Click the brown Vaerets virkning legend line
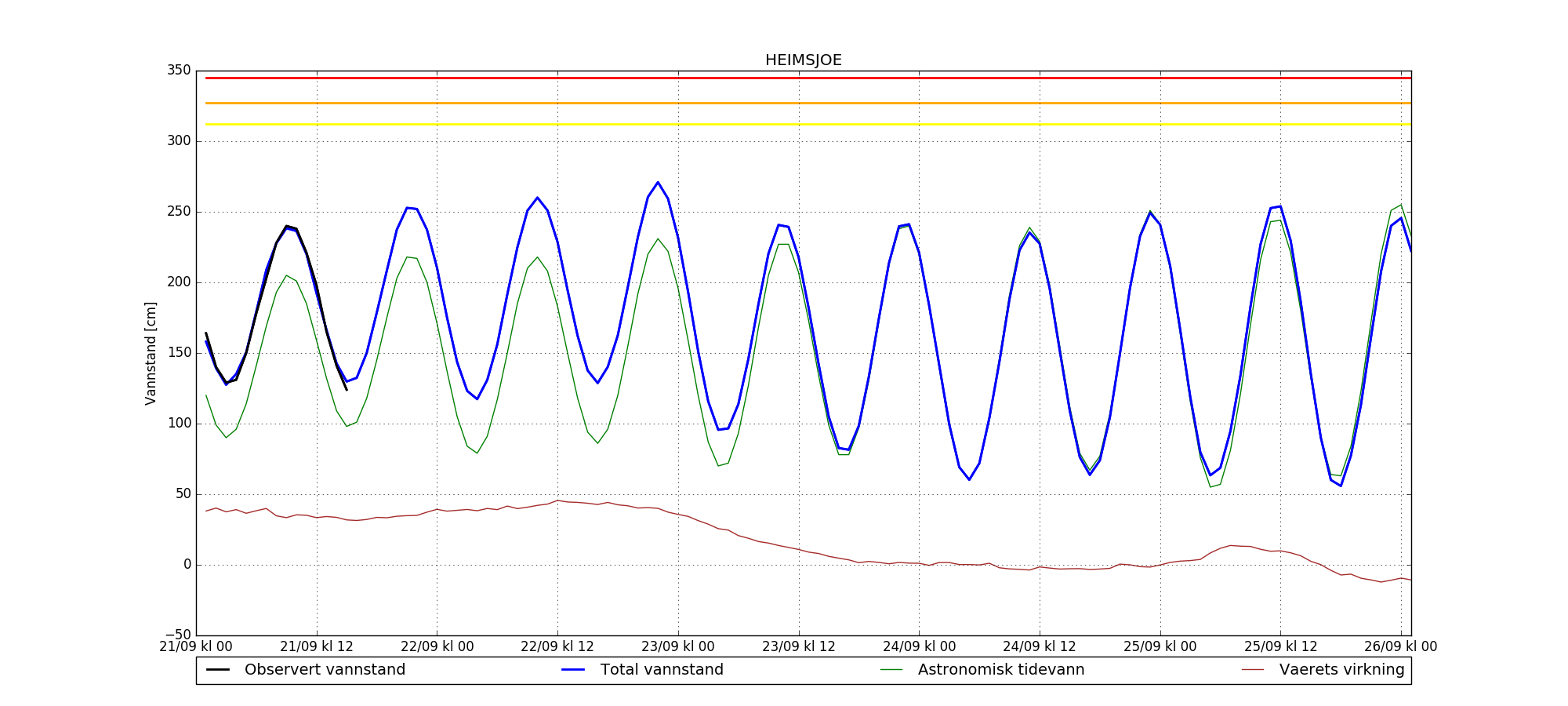Image resolution: width=1568 pixels, height=706 pixels. coord(1253,670)
